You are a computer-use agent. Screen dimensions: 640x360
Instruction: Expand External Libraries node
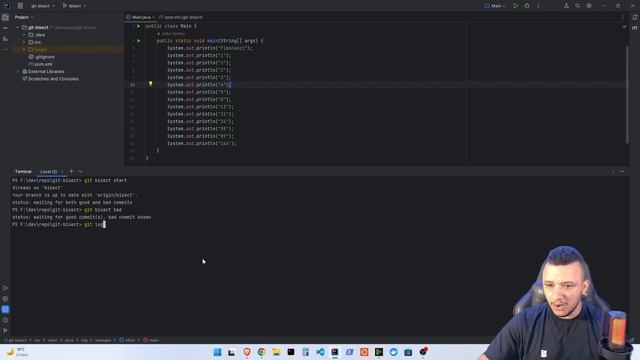click(18, 71)
